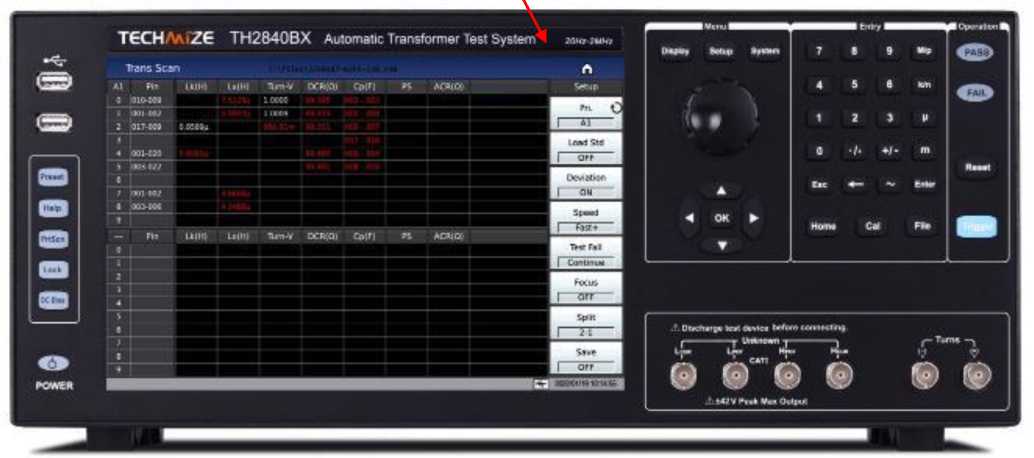Hit the left arrow navigation key
The height and width of the screenshot is (458, 1034).
coord(690,218)
